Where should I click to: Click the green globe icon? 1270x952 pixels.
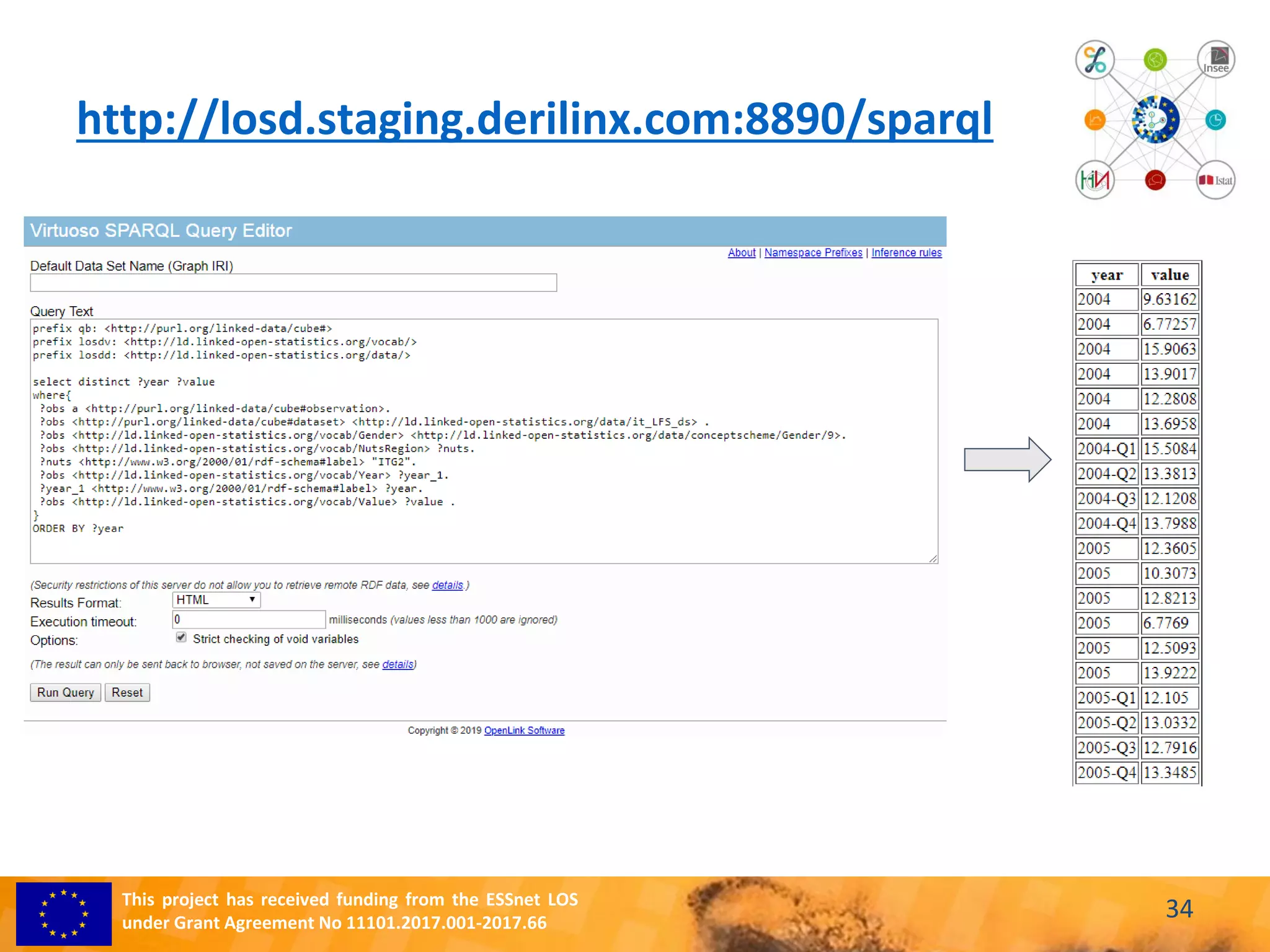point(1155,60)
